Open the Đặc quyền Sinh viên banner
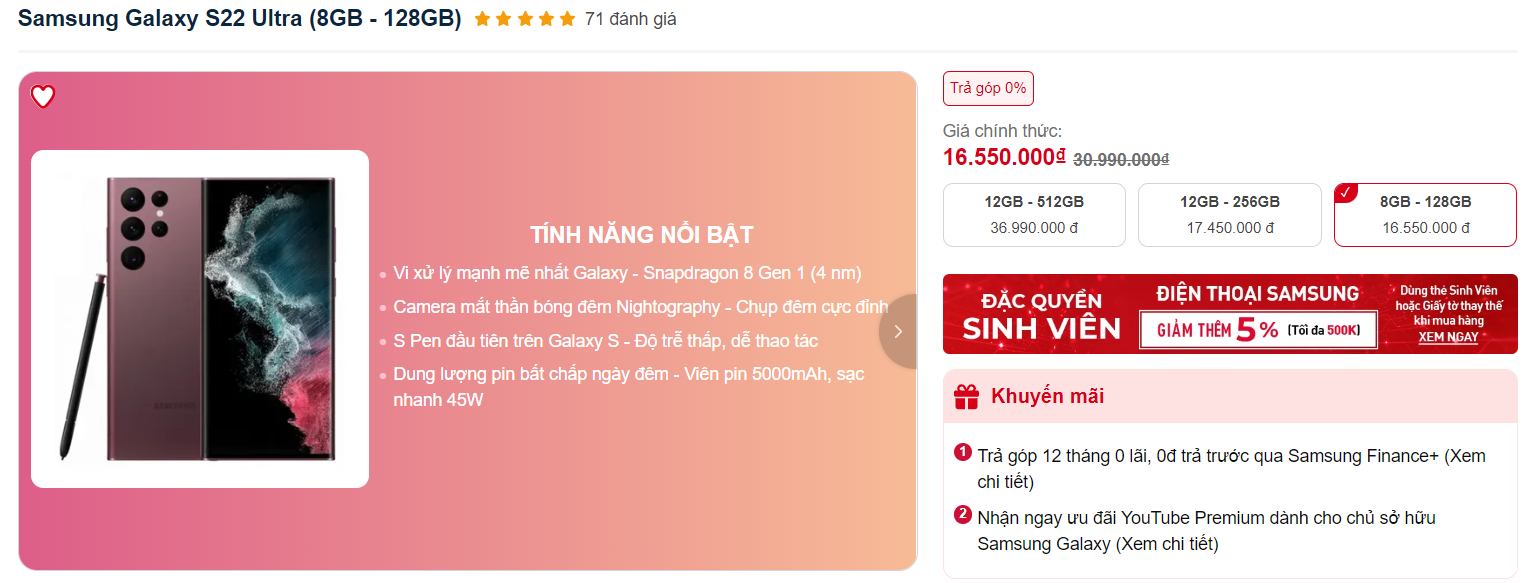 pos(1230,314)
